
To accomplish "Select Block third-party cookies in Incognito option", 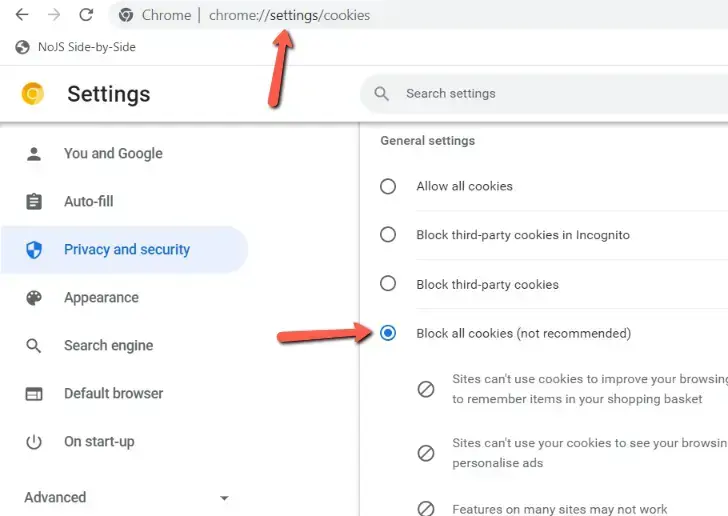I will pyautogui.click(x=388, y=235).
